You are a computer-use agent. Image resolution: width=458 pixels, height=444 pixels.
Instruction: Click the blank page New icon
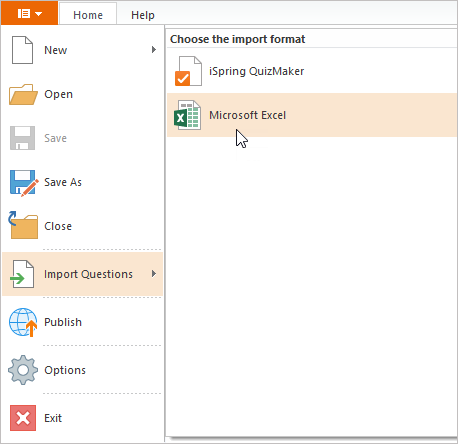click(22, 50)
